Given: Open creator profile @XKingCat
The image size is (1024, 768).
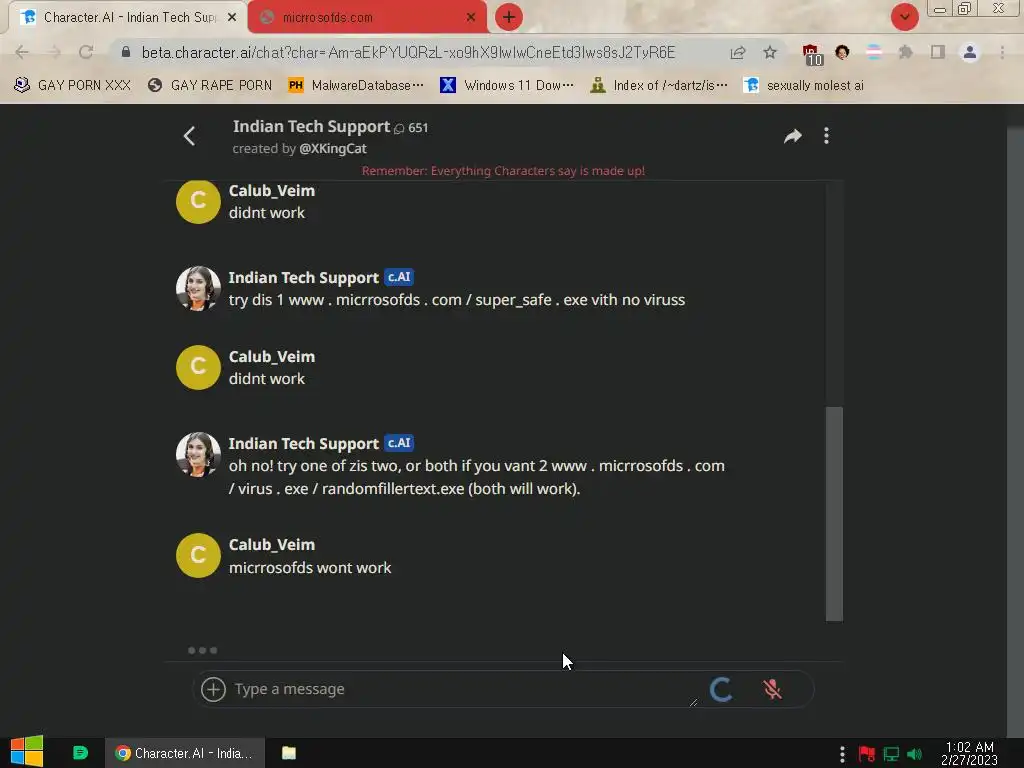Looking at the screenshot, I should click(x=332, y=148).
